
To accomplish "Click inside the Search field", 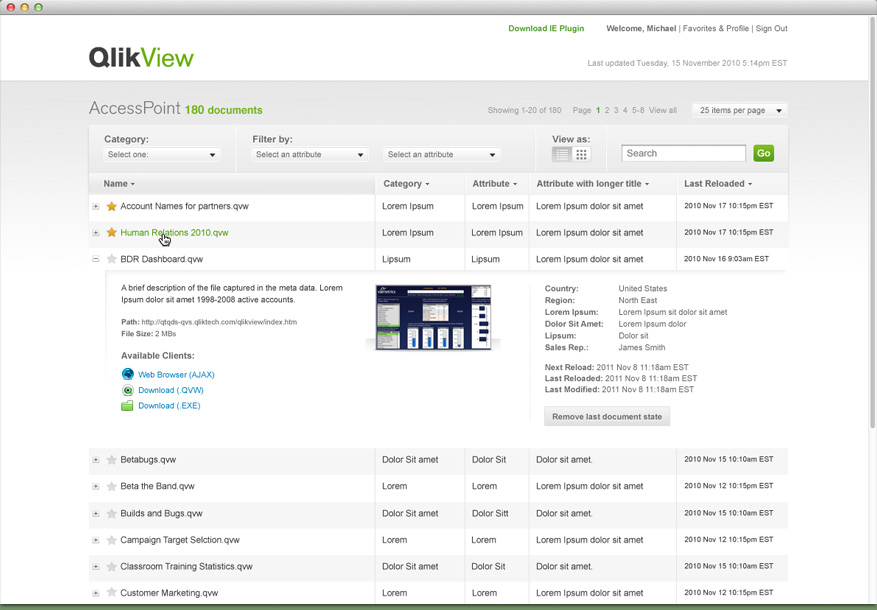I will click(x=683, y=152).
